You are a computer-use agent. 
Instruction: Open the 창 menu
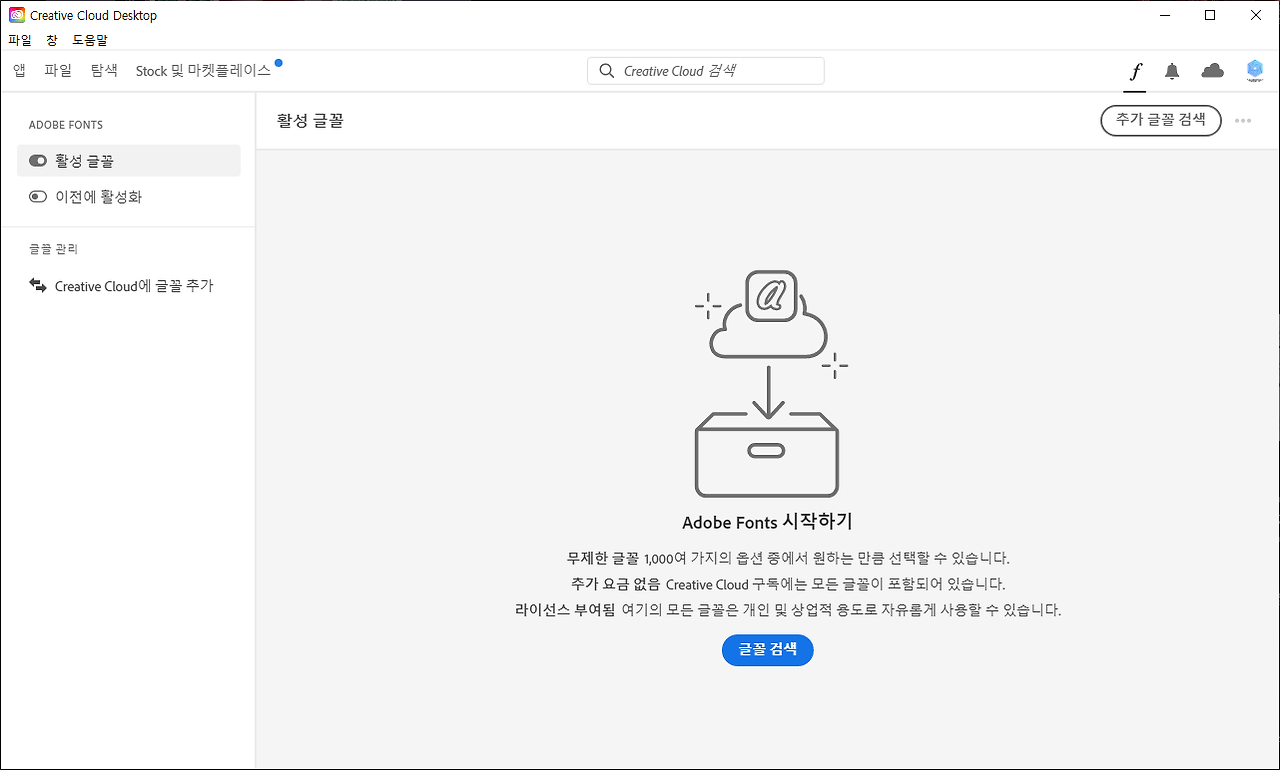pyautogui.click(x=52, y=40)
